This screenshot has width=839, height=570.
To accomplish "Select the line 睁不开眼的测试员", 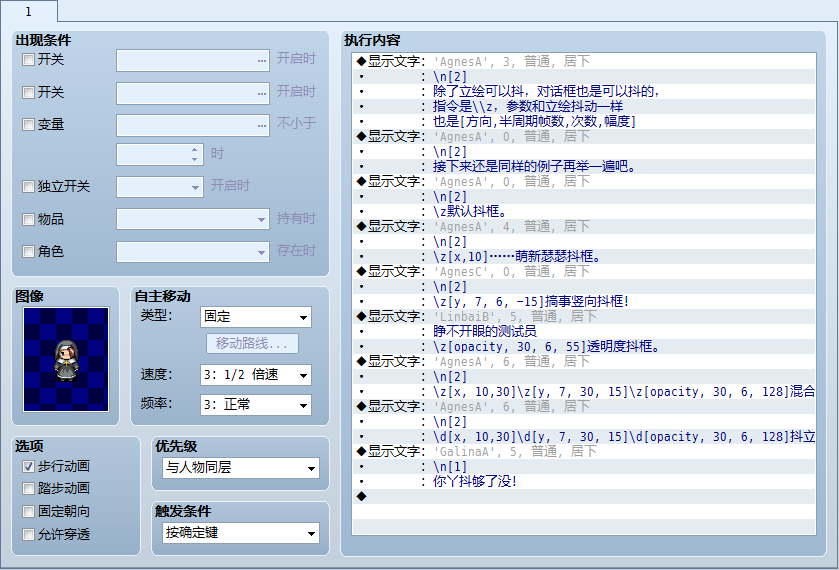I will point(584,331).
